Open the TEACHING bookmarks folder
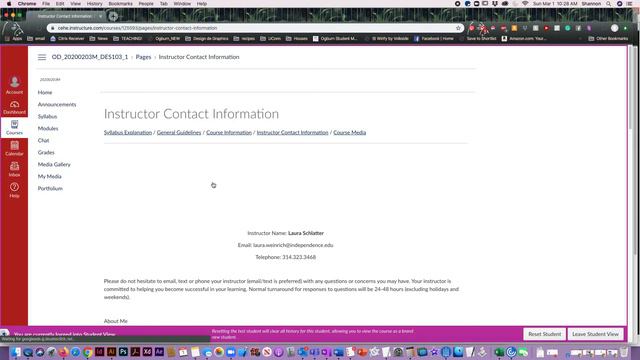Screen dimensions: 640x360 pos(127,39)
